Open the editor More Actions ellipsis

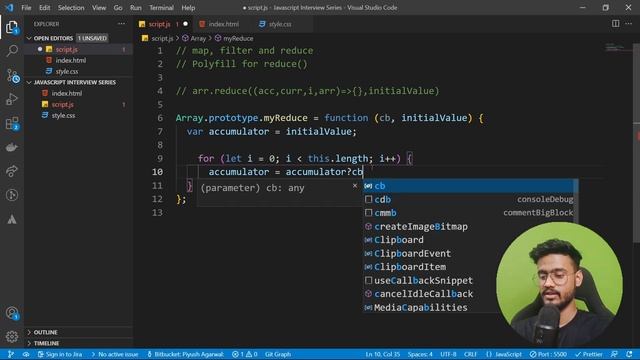click(629, 24)
